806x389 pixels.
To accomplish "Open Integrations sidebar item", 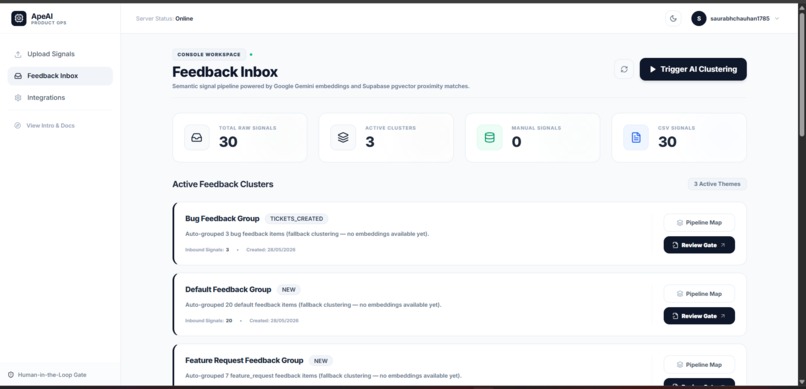I will [60, 98].
